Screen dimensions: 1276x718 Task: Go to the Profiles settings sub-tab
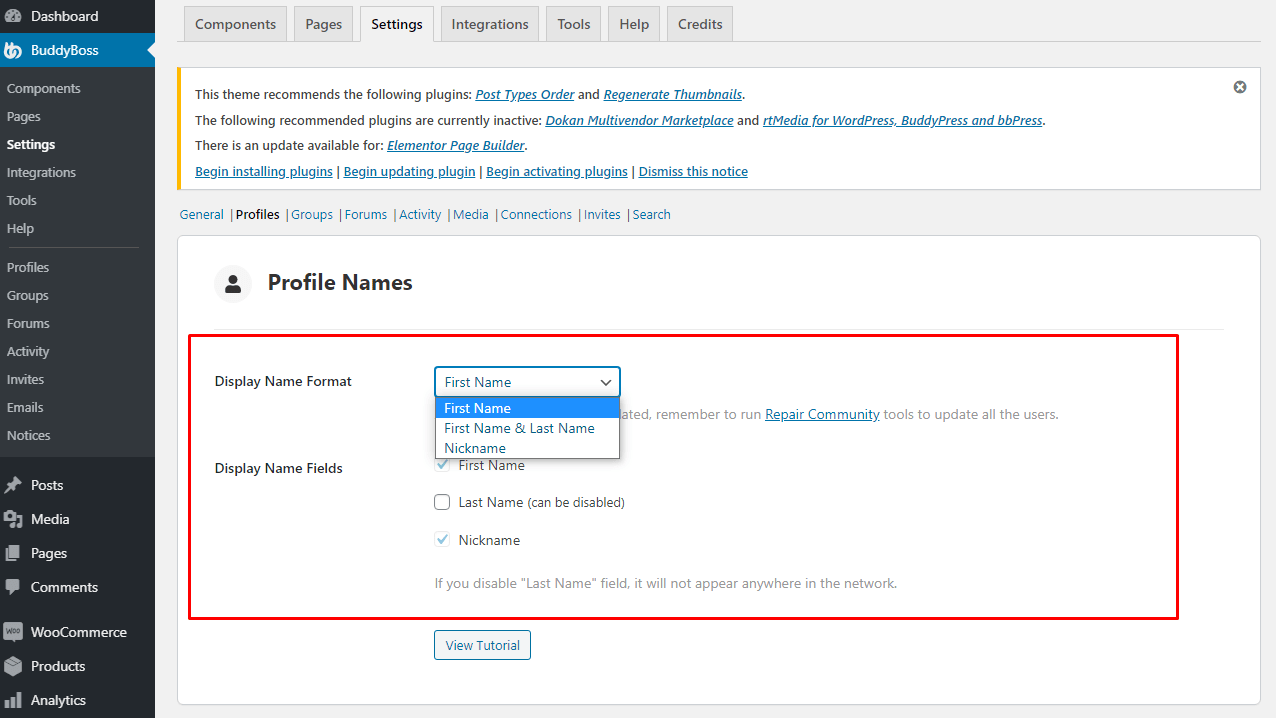click(x=258, y=214)
